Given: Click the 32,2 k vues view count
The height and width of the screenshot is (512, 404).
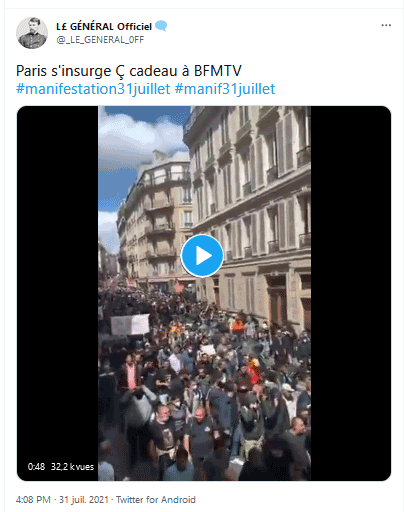Looking at the screenshot, I should click(72, 467).
